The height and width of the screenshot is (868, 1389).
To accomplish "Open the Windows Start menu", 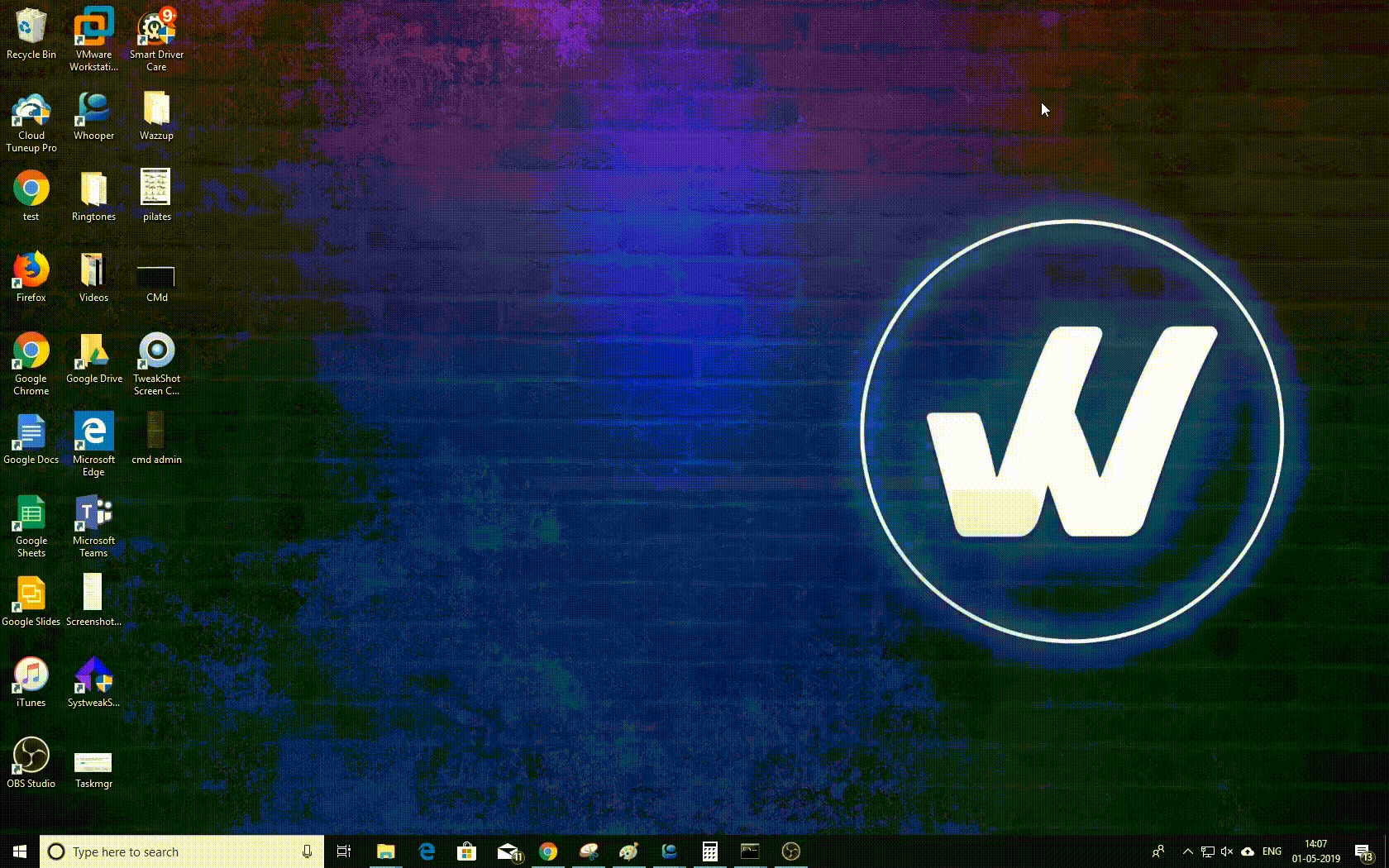I will click(20, 851).
